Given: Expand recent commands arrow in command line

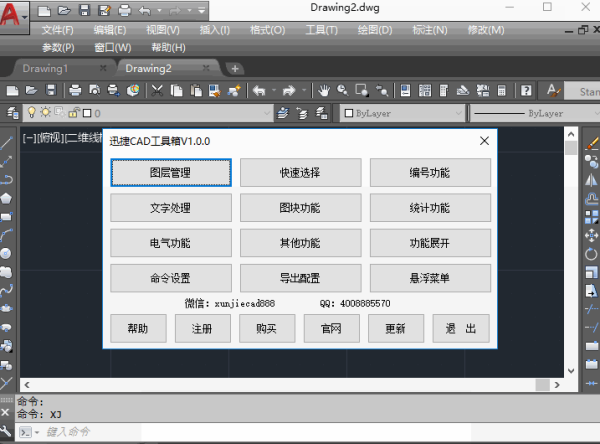Looking at the screenshot, I should (37, 433).
